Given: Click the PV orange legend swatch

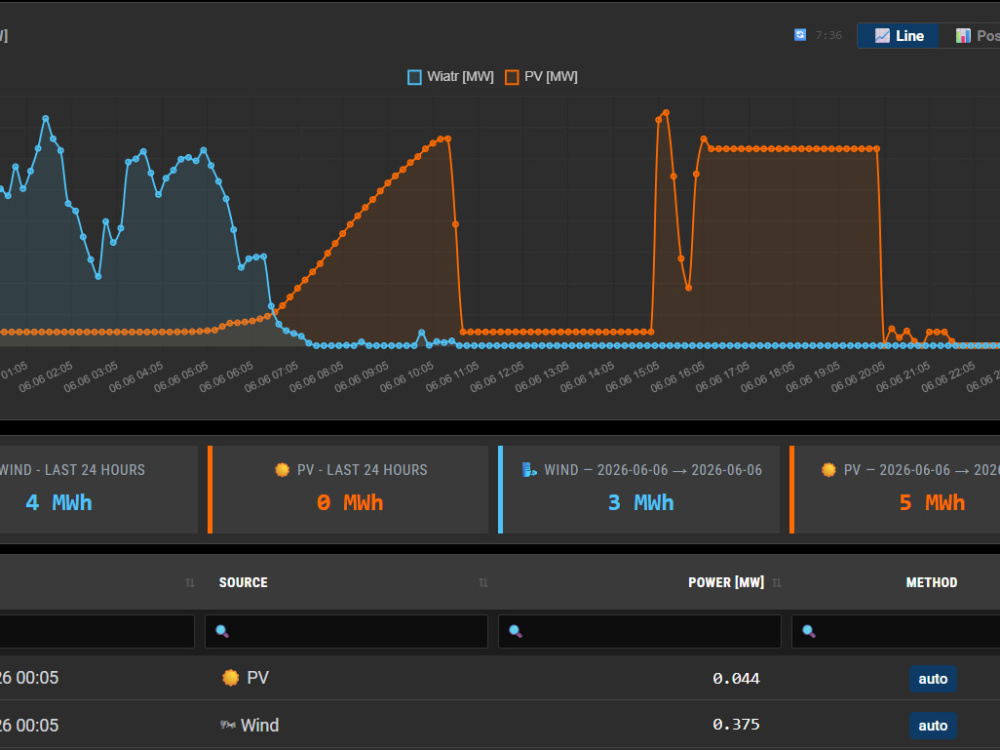Looking at the screenshot, I should pos(511,77).
